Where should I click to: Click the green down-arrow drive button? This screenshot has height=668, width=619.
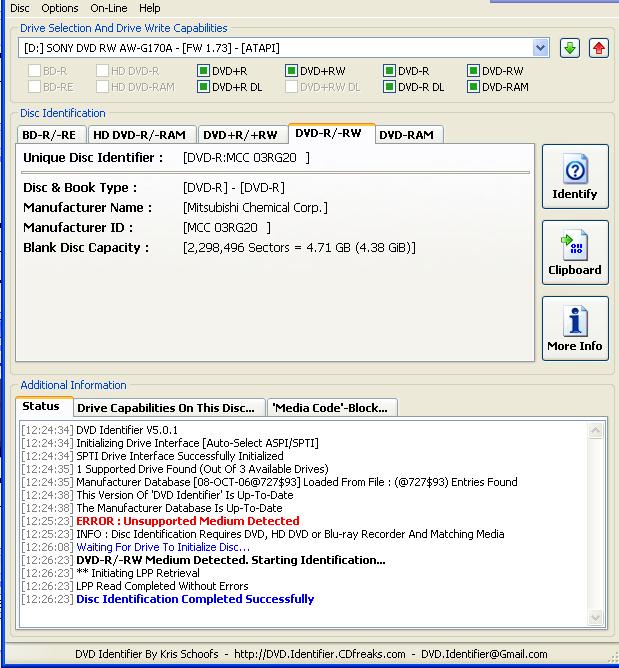point(570,48)
